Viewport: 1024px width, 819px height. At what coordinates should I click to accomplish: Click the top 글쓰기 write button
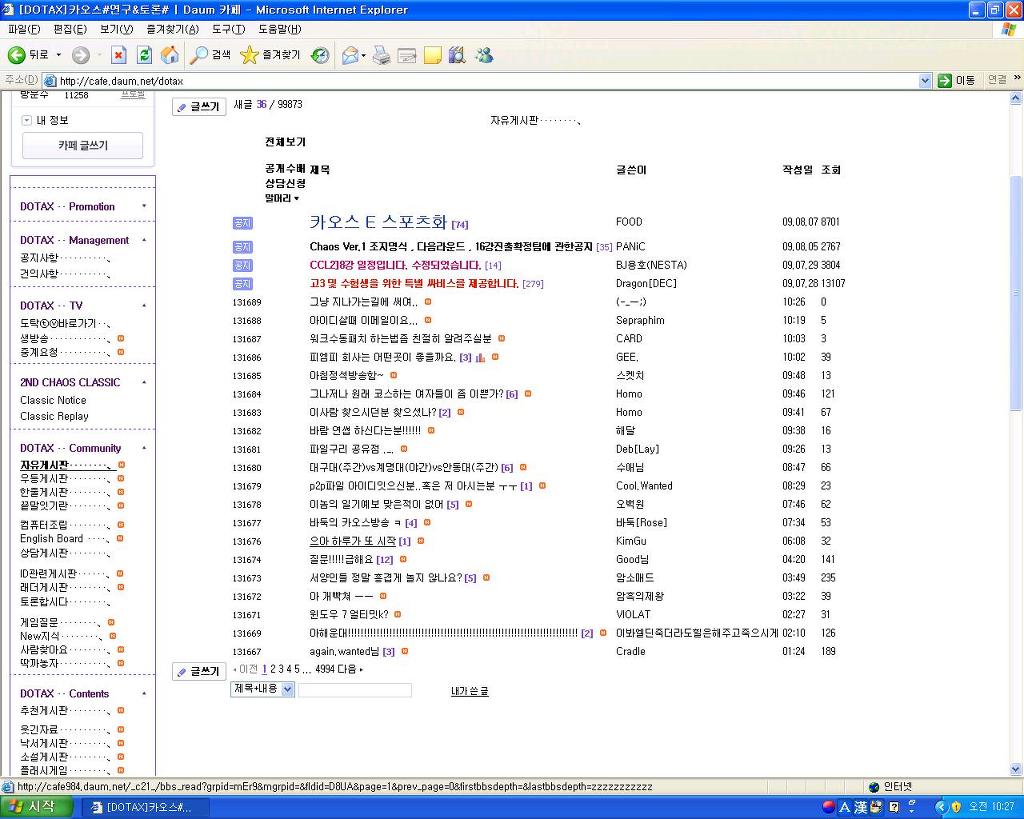point(199,106)
